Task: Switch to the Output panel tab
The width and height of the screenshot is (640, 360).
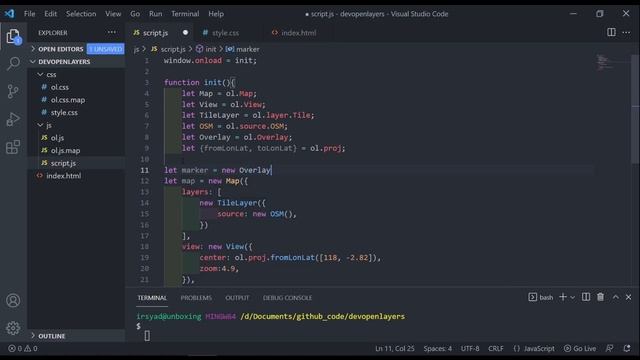Action: click(237, 298)
